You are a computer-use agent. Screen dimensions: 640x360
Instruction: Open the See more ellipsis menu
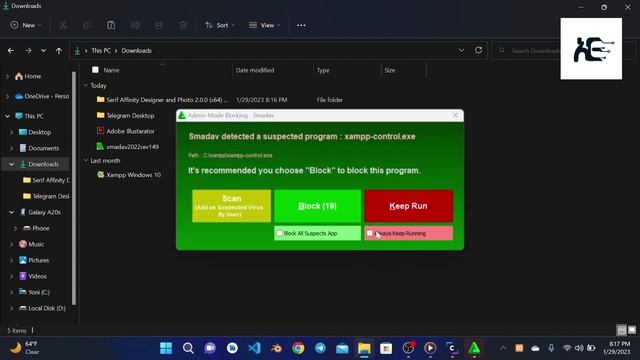pos(301,25)
